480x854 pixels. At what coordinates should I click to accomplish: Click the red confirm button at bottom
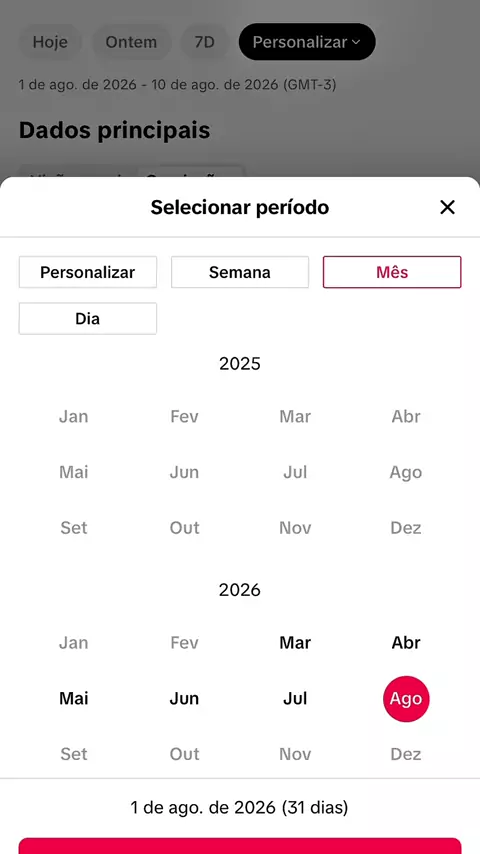(240, 846)
